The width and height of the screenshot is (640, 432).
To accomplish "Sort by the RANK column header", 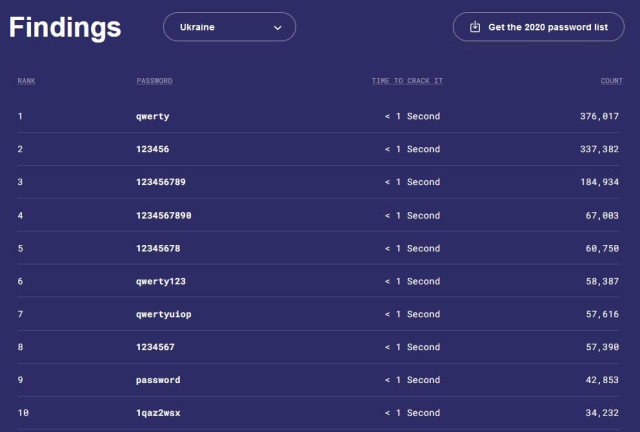I will click(26, 80).
